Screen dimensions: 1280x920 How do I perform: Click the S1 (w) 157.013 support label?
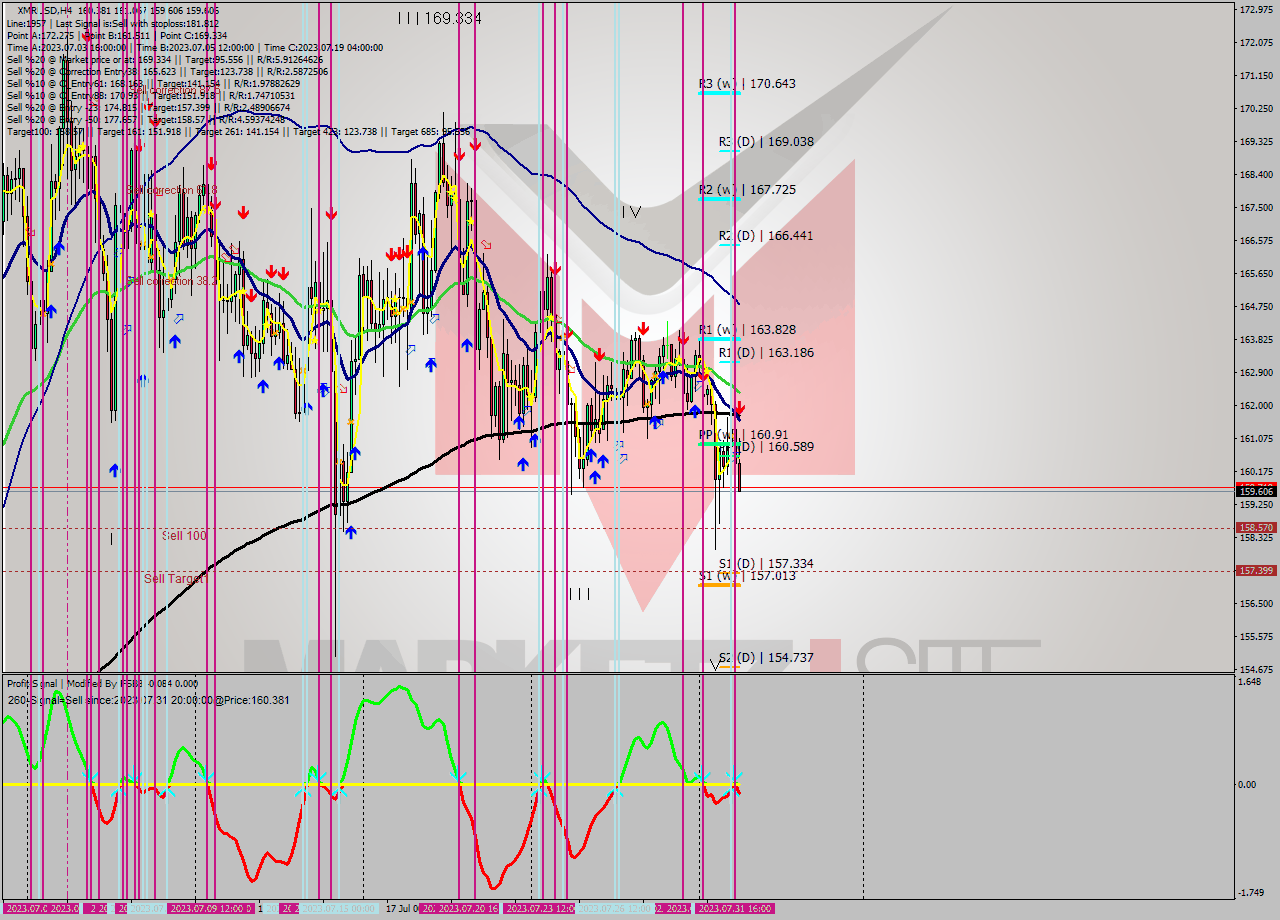pos(747,576)
